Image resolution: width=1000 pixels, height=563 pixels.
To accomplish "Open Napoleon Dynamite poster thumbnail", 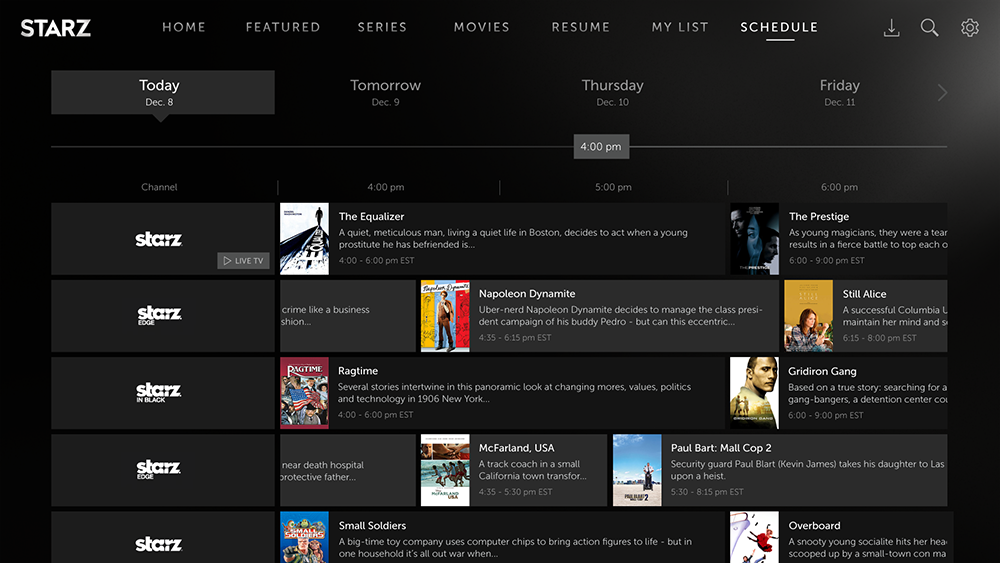I will (445, 316).
